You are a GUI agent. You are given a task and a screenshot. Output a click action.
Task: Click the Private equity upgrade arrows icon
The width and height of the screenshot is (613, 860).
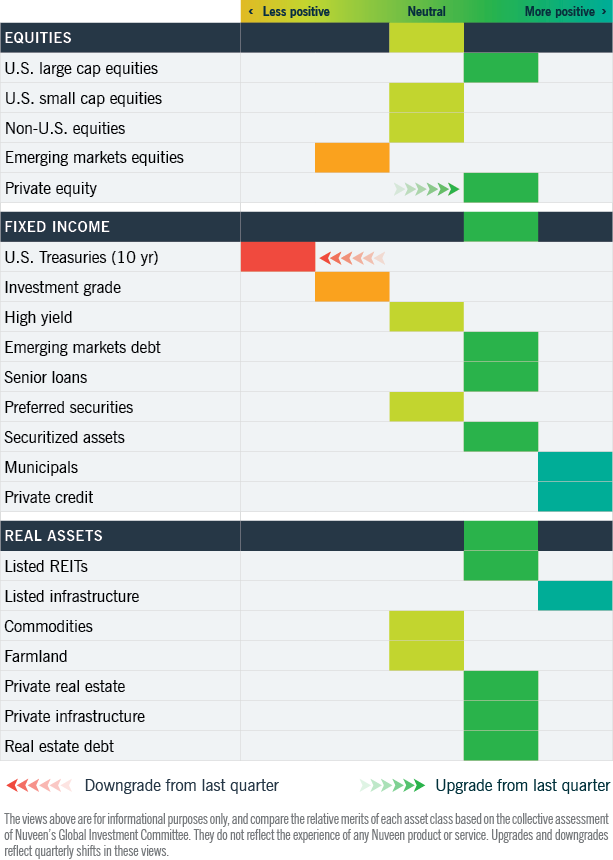(x=427, y=188)
